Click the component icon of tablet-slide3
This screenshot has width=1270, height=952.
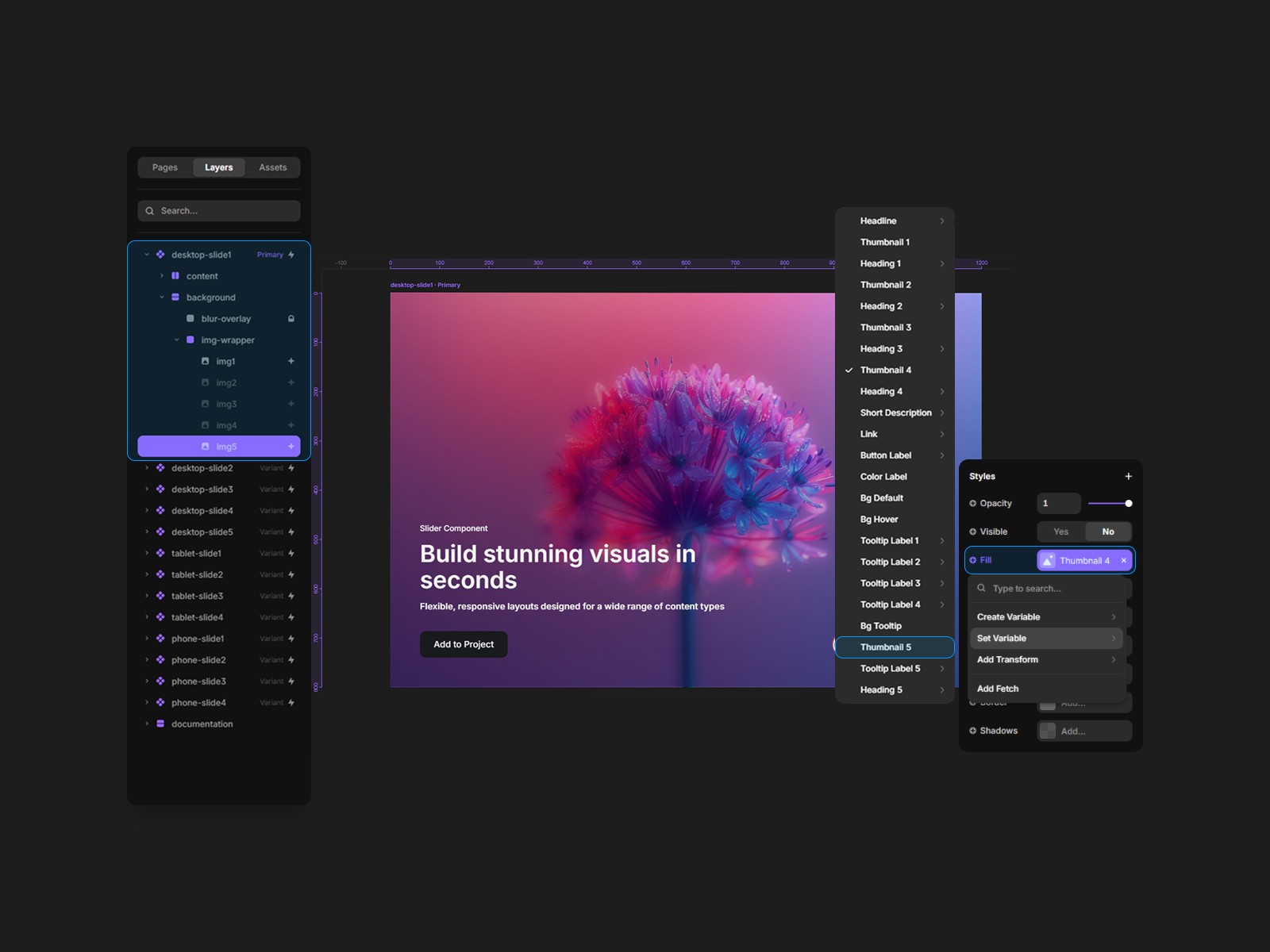click(160, 596)
